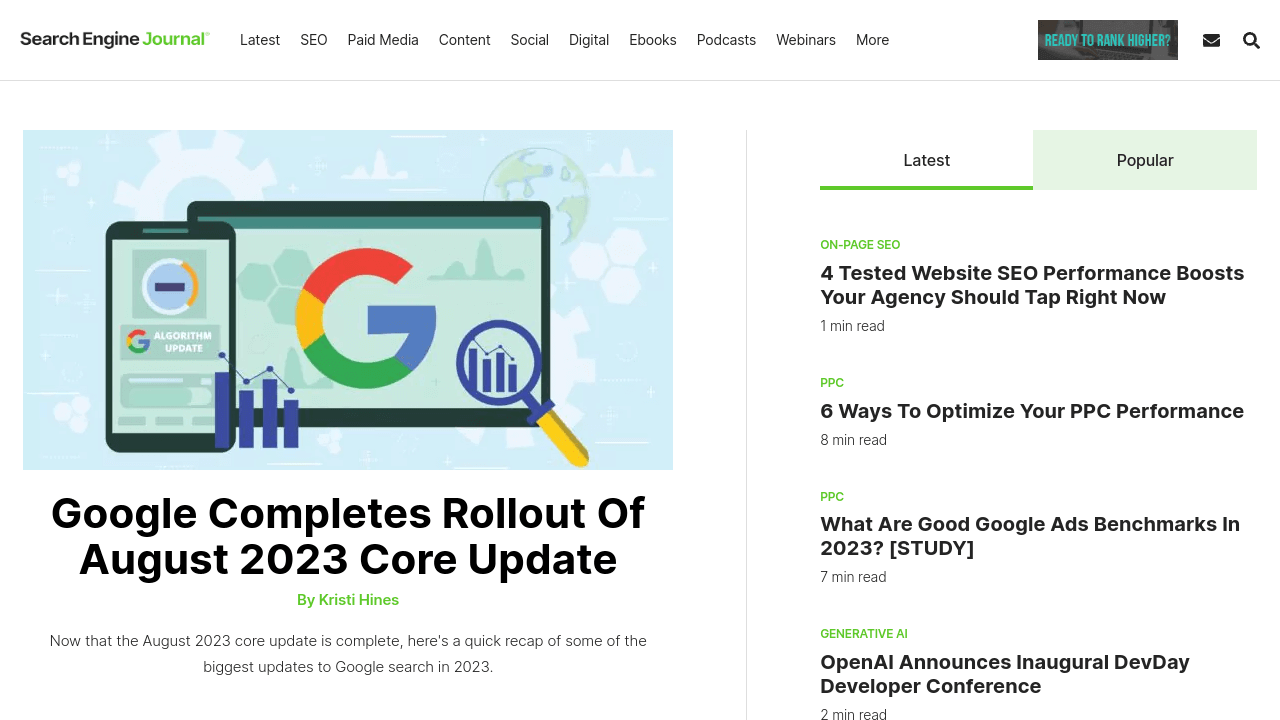Go to Search Engine Journal home logo
The width and height of the screenshot is (1280, 720).
coord(115,39)
